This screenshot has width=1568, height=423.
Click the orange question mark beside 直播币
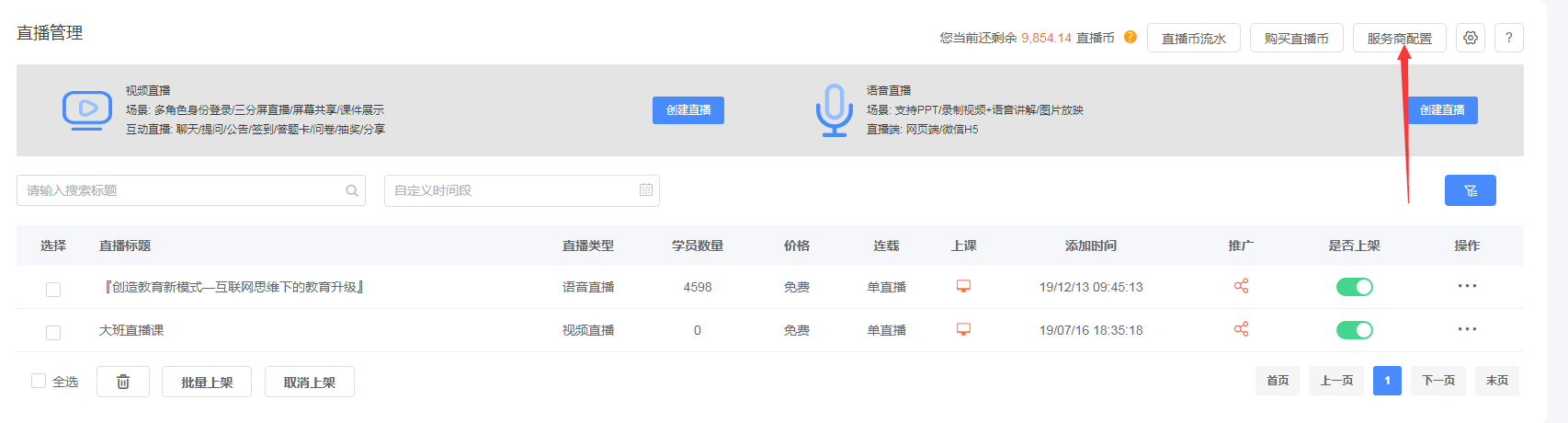click(1131, 37)
